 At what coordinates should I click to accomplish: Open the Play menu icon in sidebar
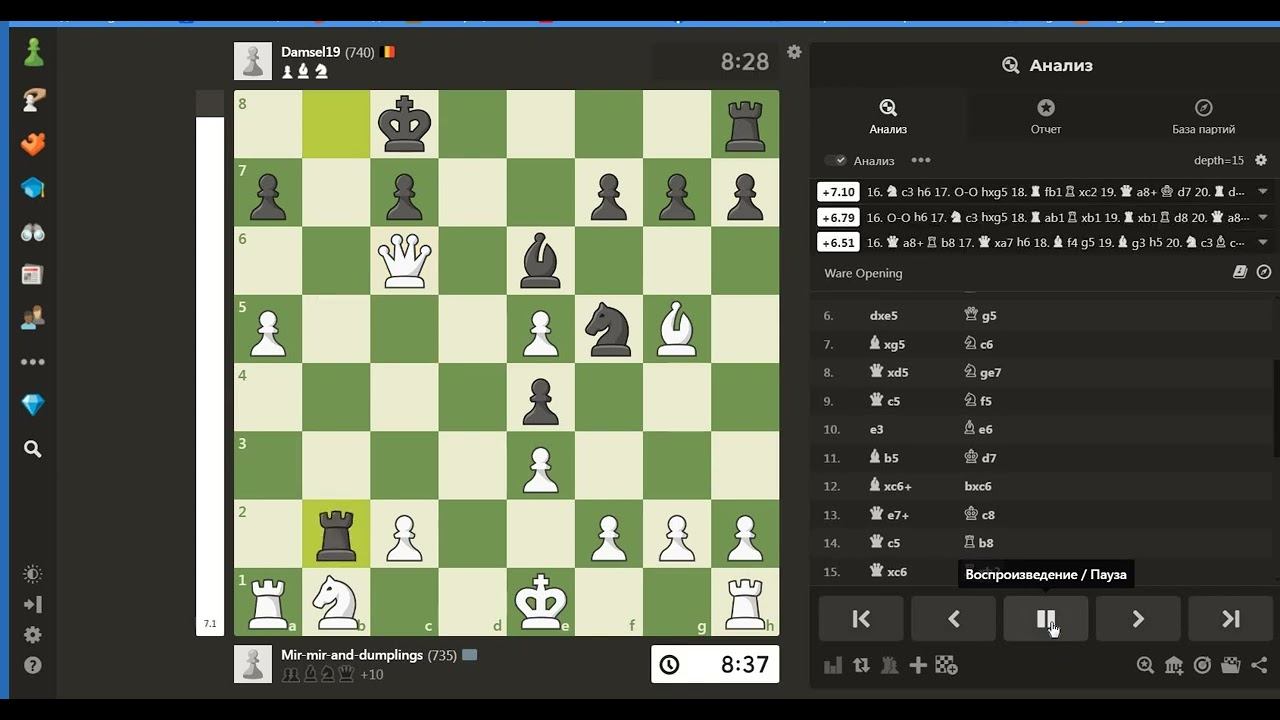(33, 99)
